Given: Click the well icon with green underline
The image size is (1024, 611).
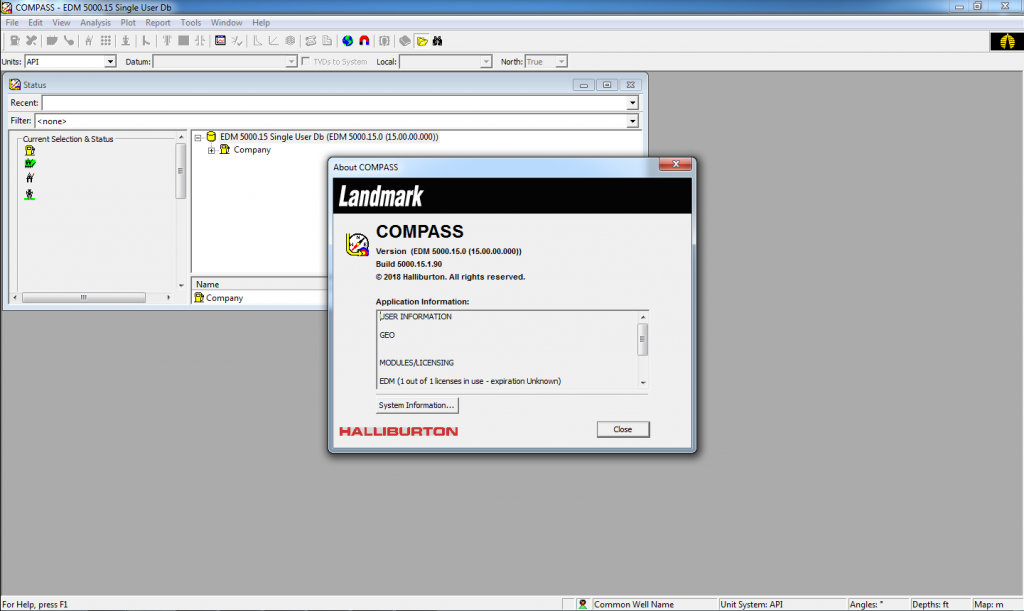Looking at the screenshot, I should (29, 195).
